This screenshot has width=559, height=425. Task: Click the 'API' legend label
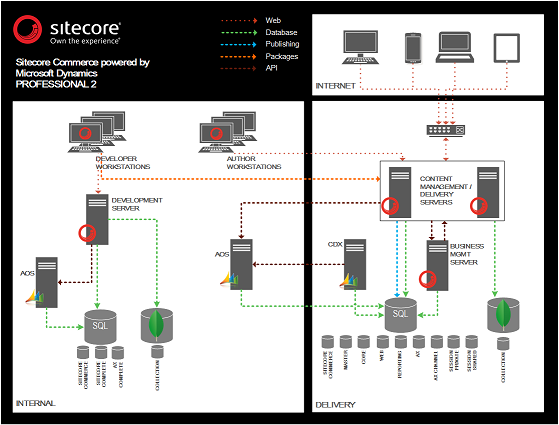[271, 68]
